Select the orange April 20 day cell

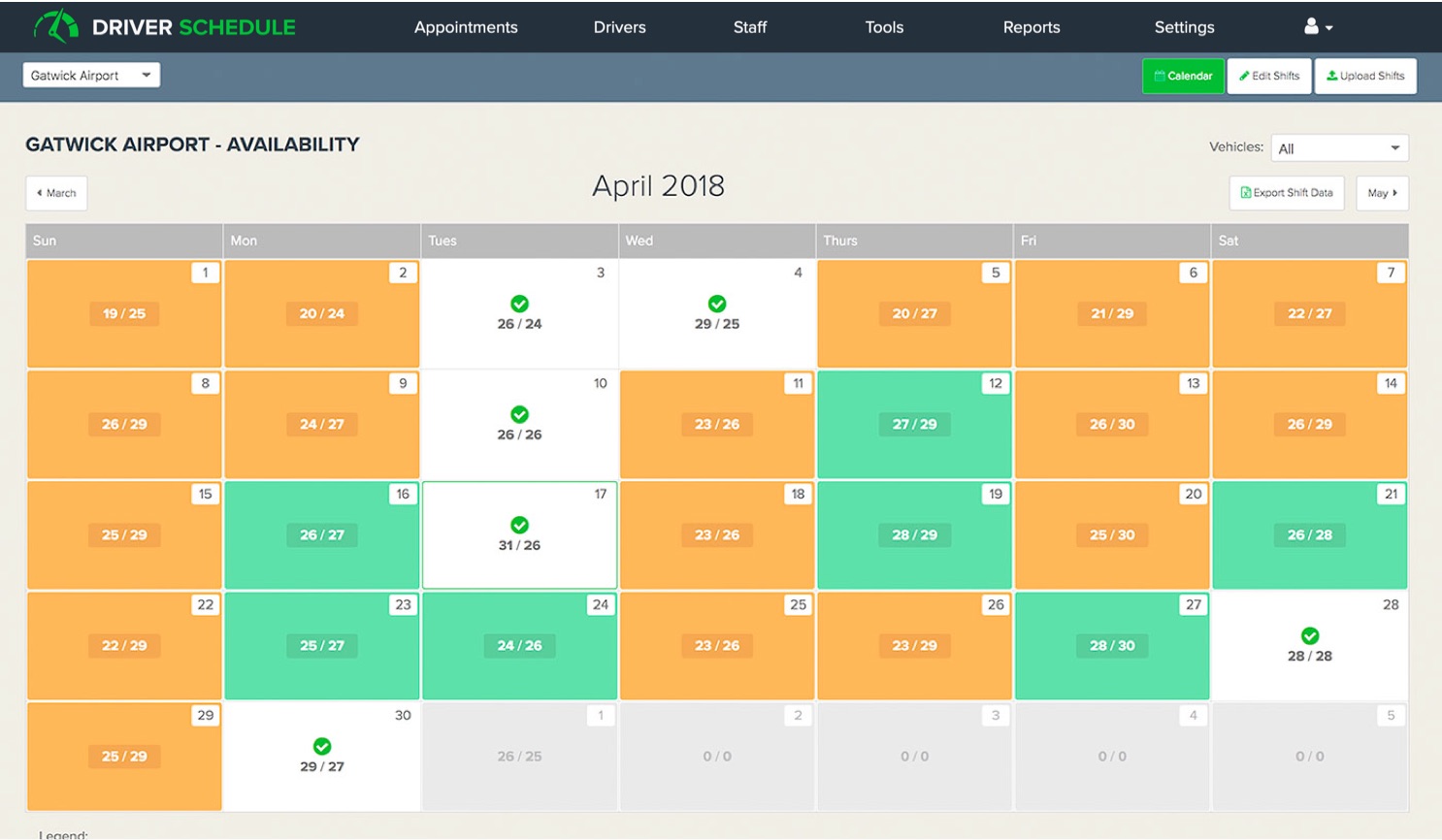point(1111,535)
